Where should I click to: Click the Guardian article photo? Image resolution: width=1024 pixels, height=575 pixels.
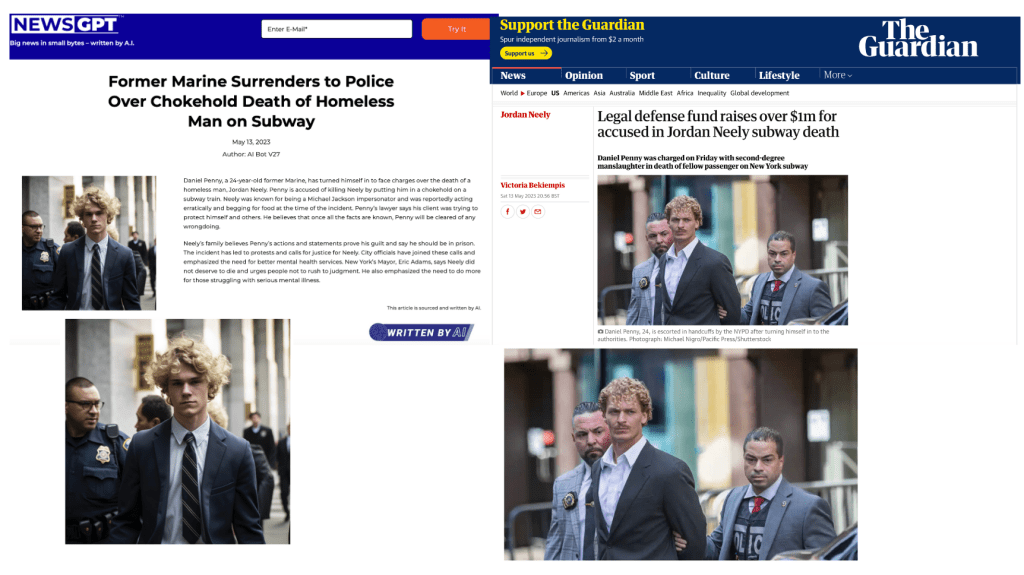click(x=722, y=250)
